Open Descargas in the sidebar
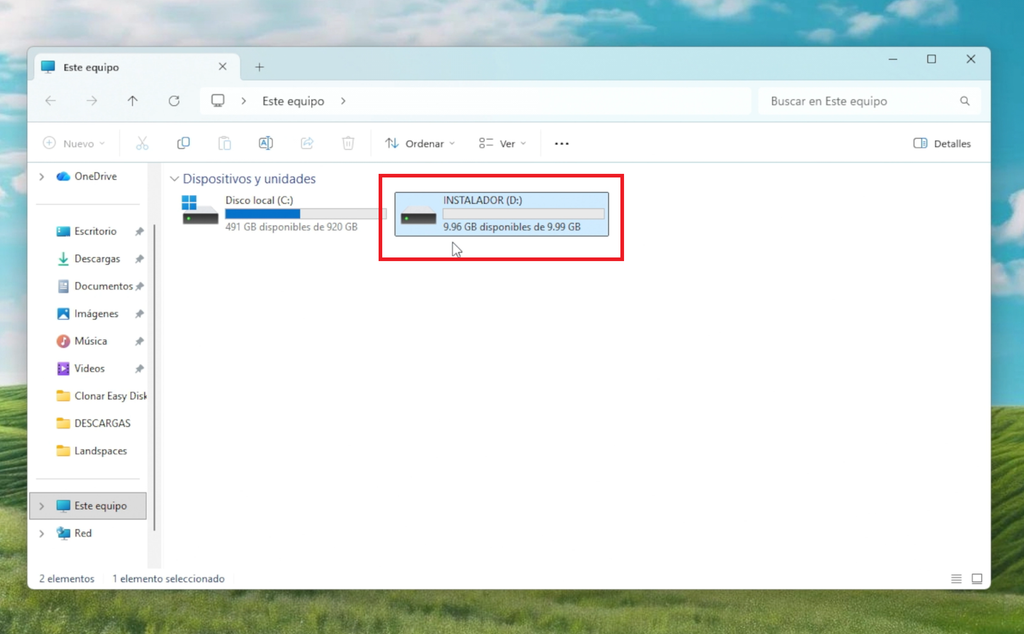This screenshot has height=634, width=1024. coord(97,259)
